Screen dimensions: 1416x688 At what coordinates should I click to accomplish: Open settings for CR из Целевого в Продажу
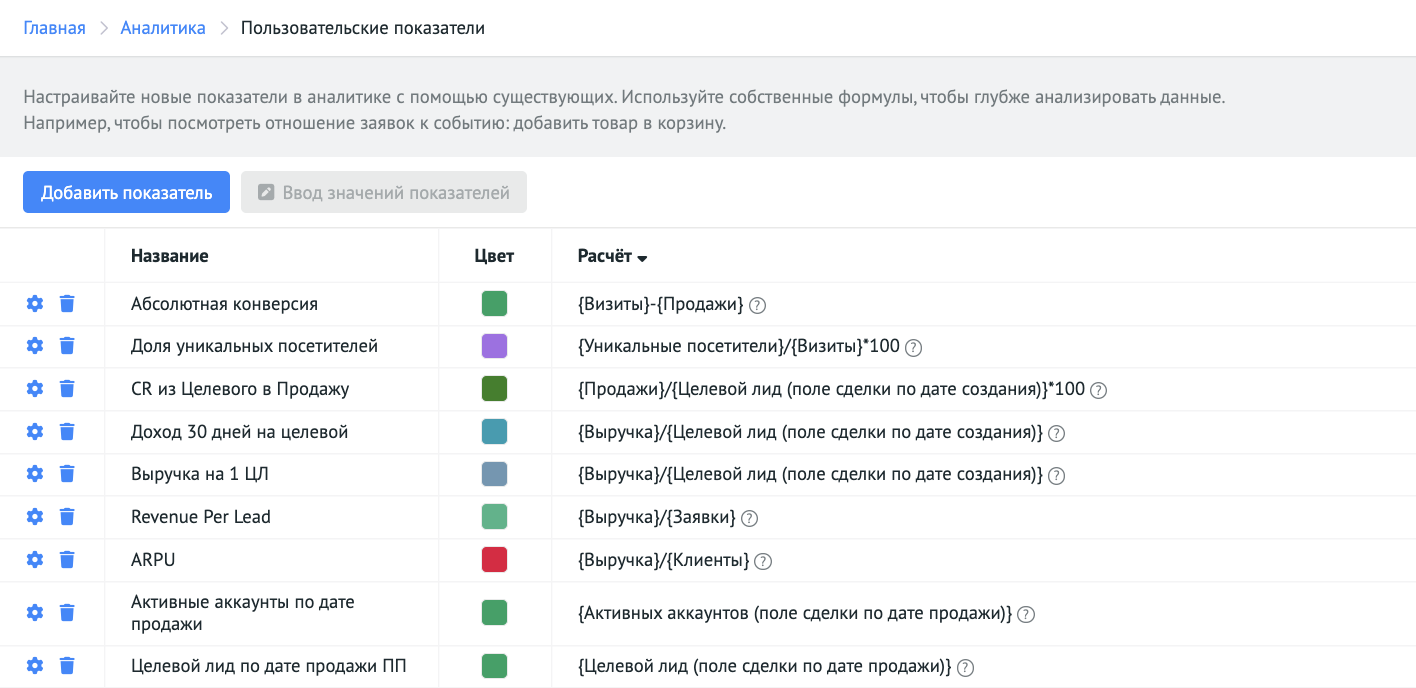click(x=35, y=389)
